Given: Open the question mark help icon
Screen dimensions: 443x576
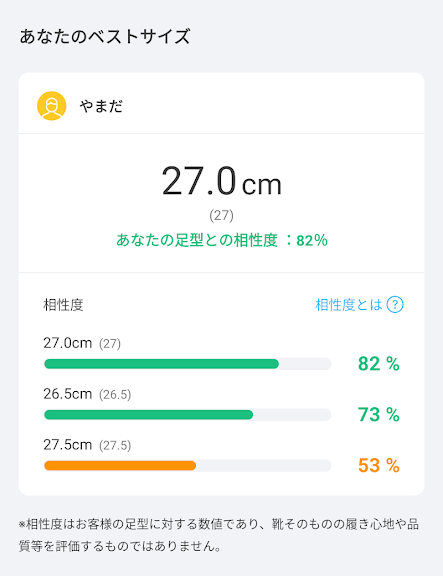Looking at the screenshot, I should pos(395,305).
